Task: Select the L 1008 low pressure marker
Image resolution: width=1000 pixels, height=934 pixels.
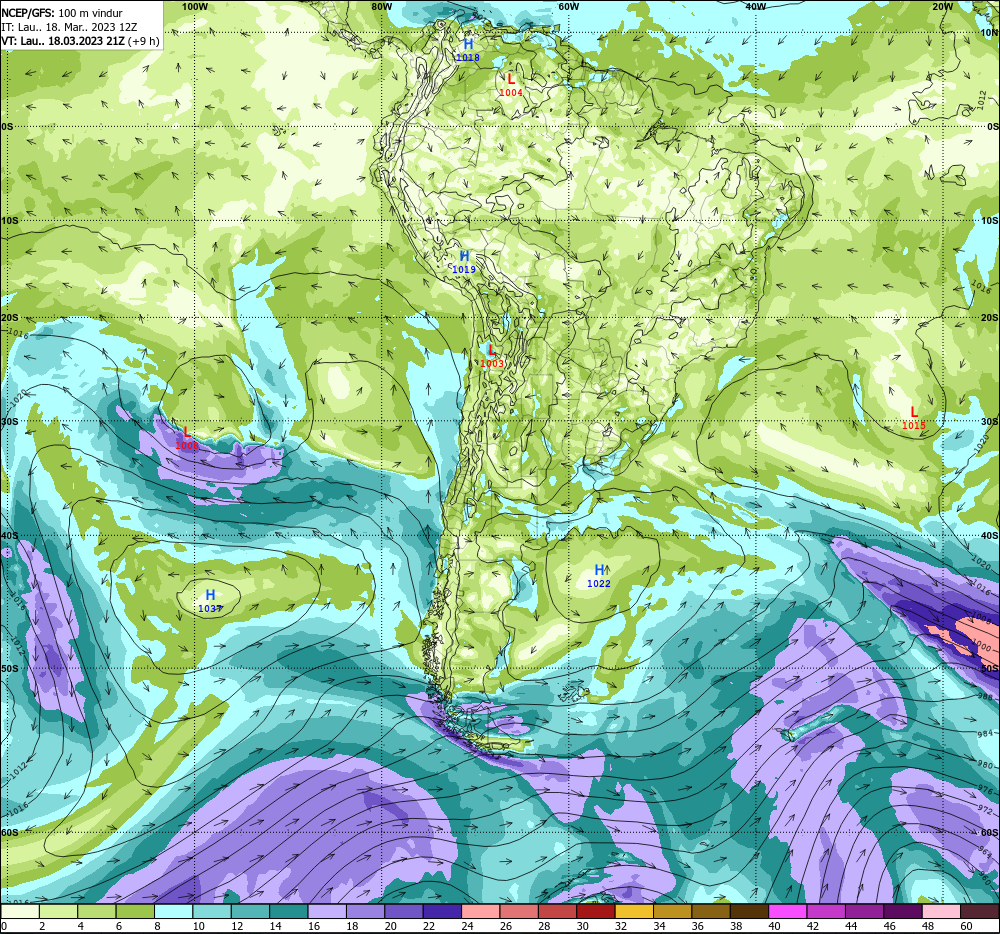Action: pos(187,438)
